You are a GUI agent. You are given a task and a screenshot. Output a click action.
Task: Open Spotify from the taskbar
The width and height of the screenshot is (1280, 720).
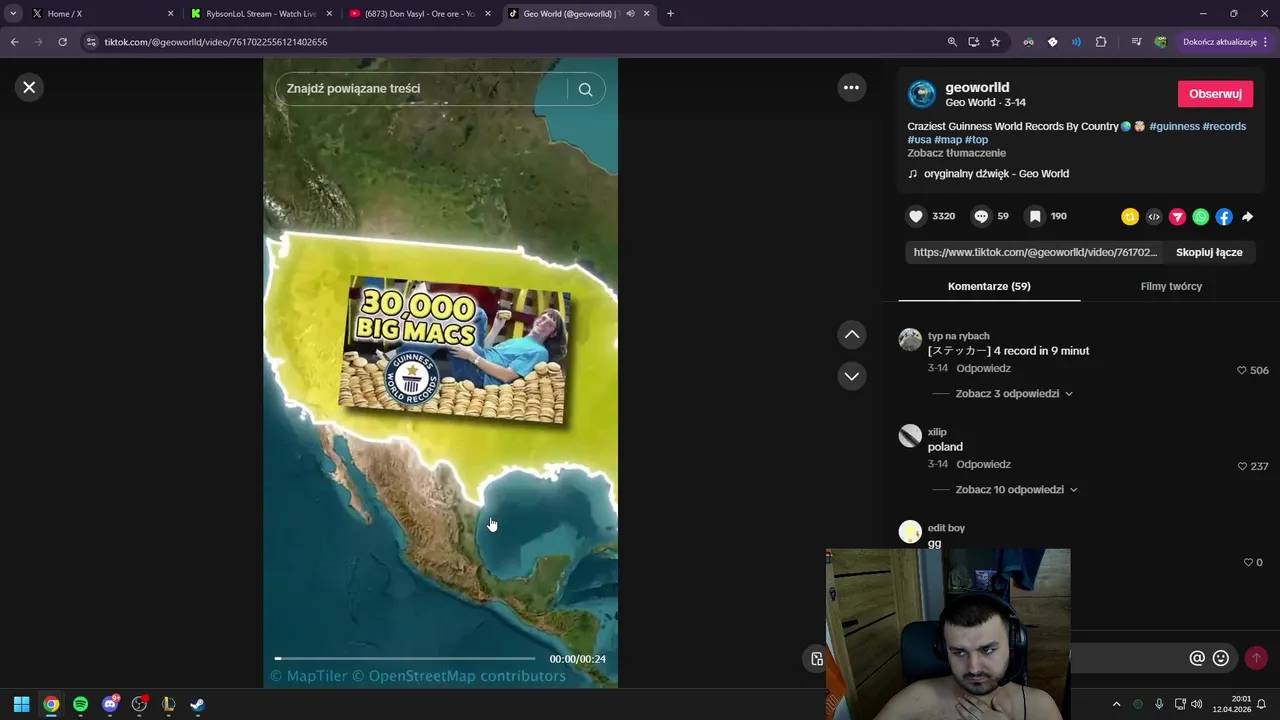80,704
